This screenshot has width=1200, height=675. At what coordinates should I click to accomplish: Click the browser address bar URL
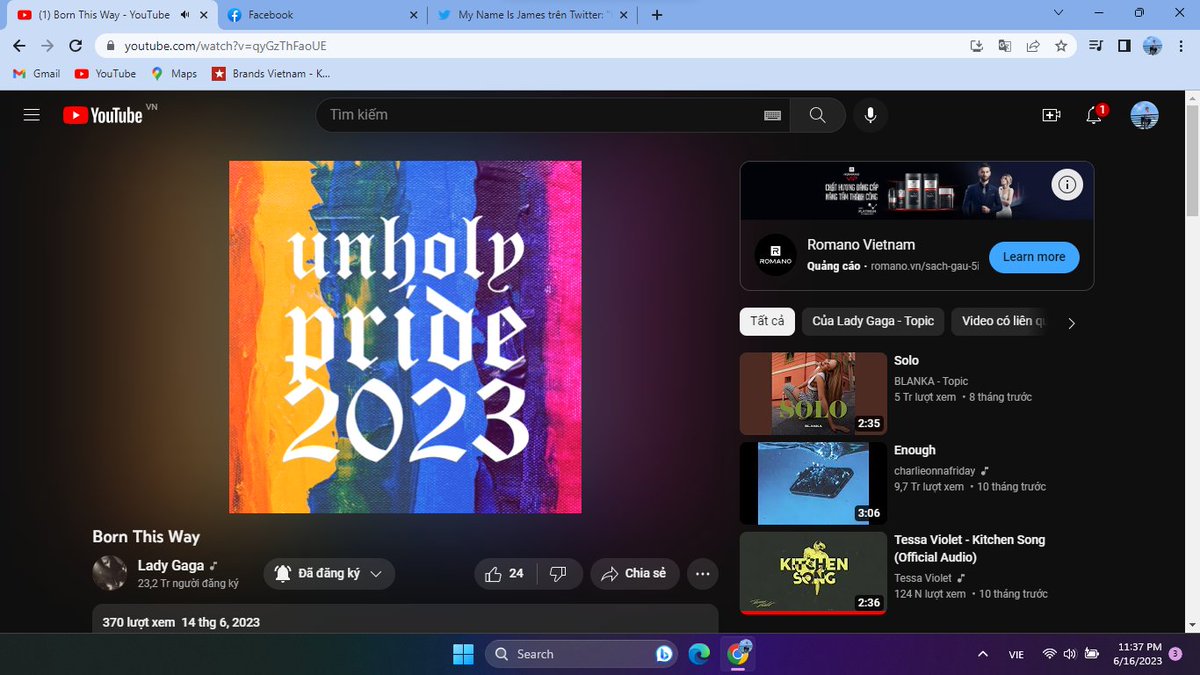click(225, 46)
